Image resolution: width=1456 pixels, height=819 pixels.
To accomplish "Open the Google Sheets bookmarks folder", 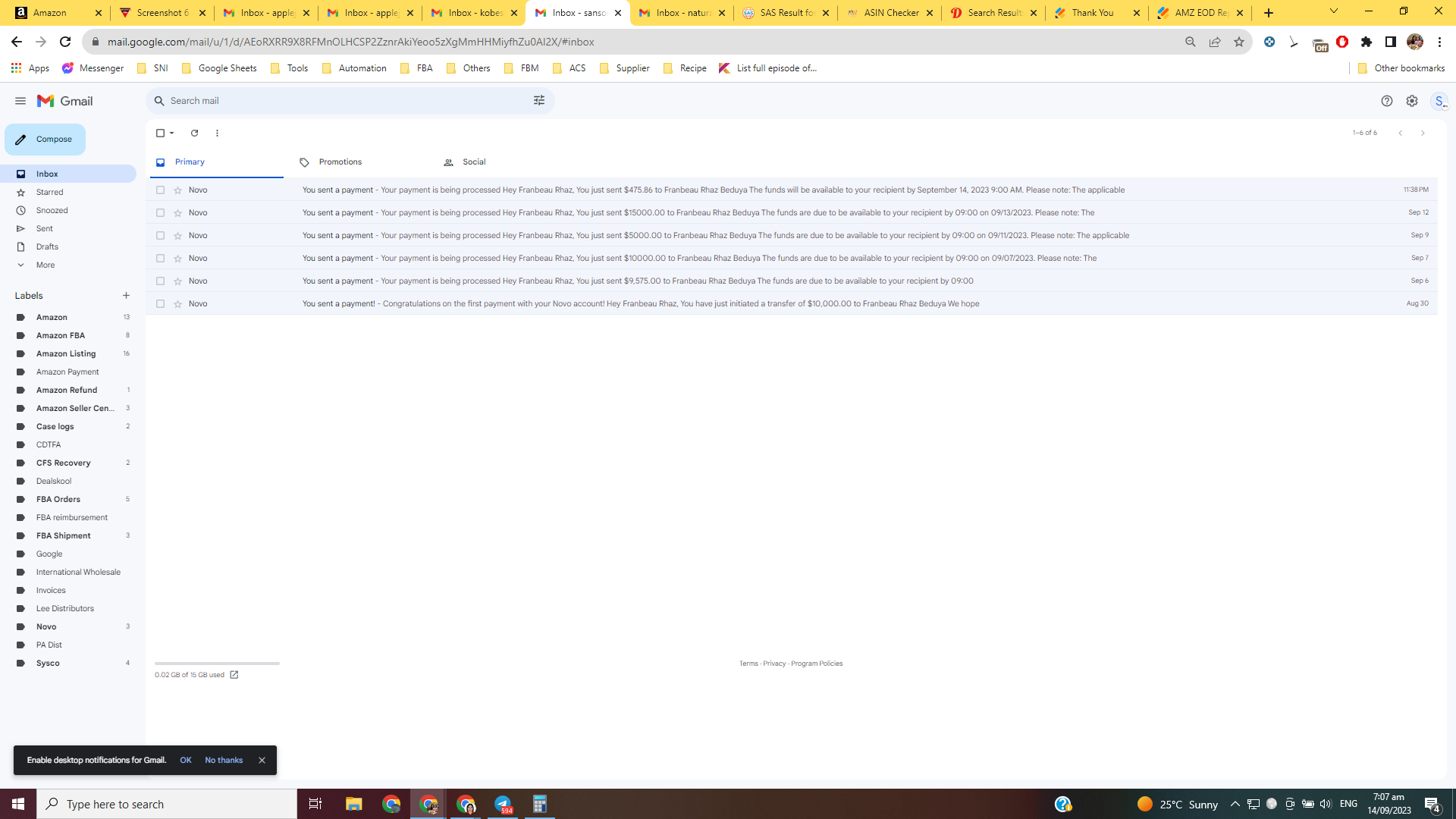I will [x=219, y=68].
